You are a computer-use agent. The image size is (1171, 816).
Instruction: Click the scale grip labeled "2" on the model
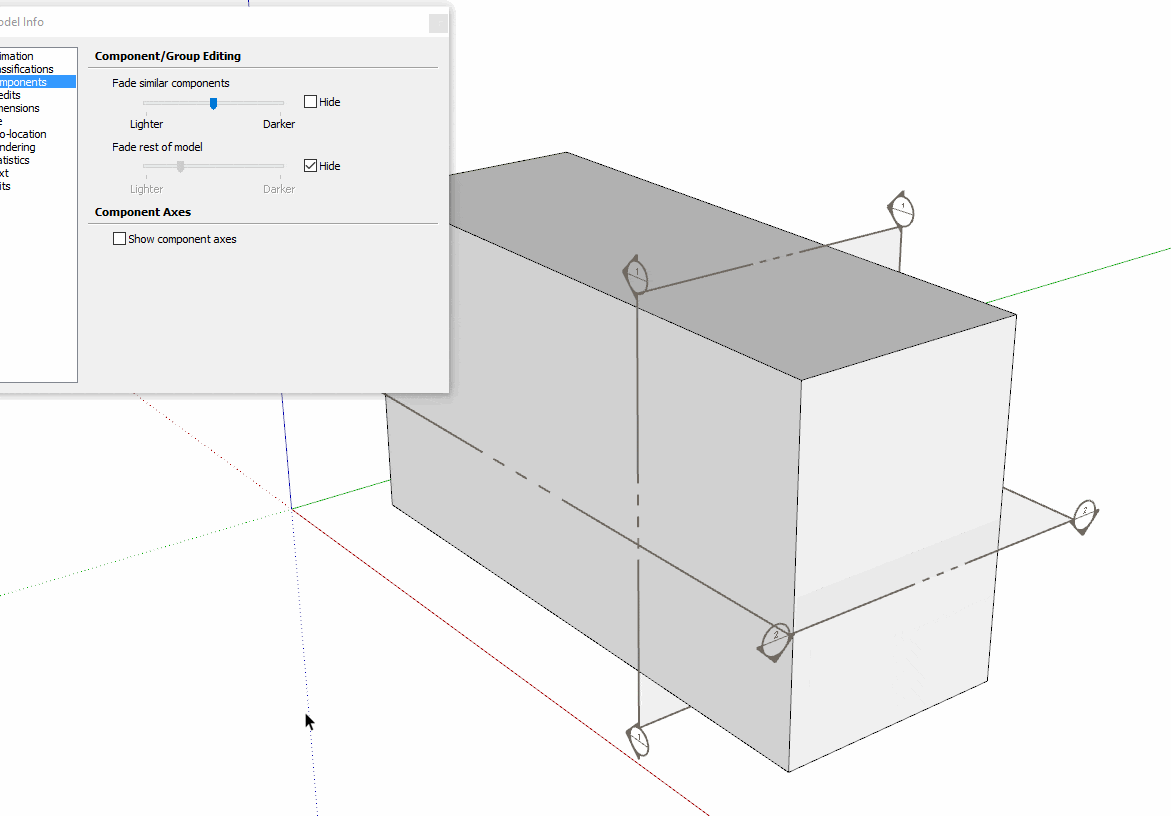[775, 640]
